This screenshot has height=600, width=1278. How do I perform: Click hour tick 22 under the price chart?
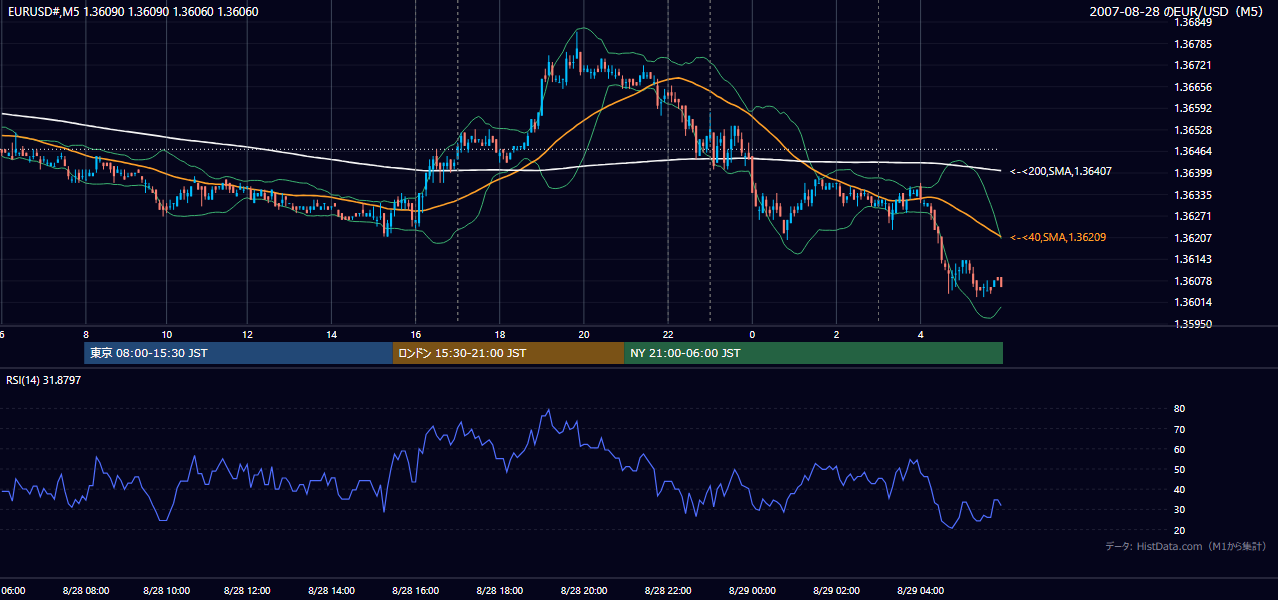click(668, 335)
